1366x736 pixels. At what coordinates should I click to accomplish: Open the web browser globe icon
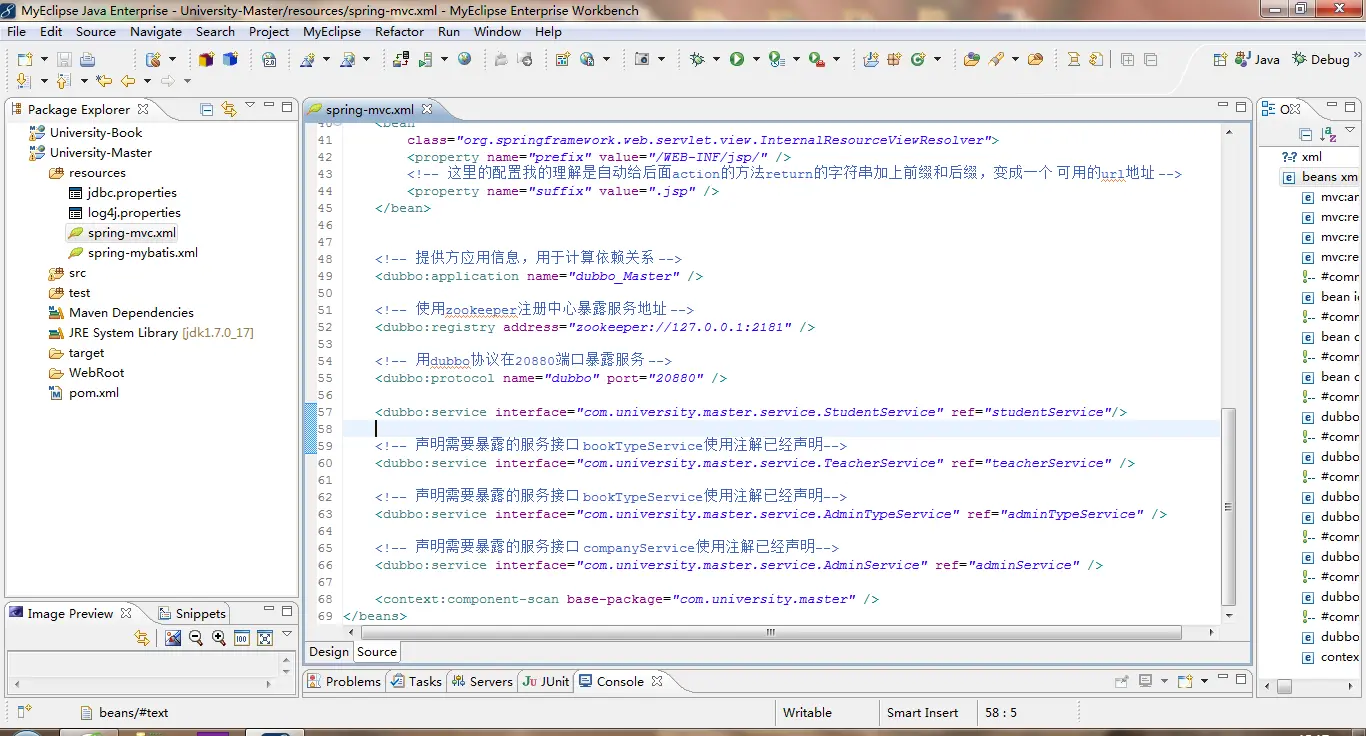tap(464, 60)
